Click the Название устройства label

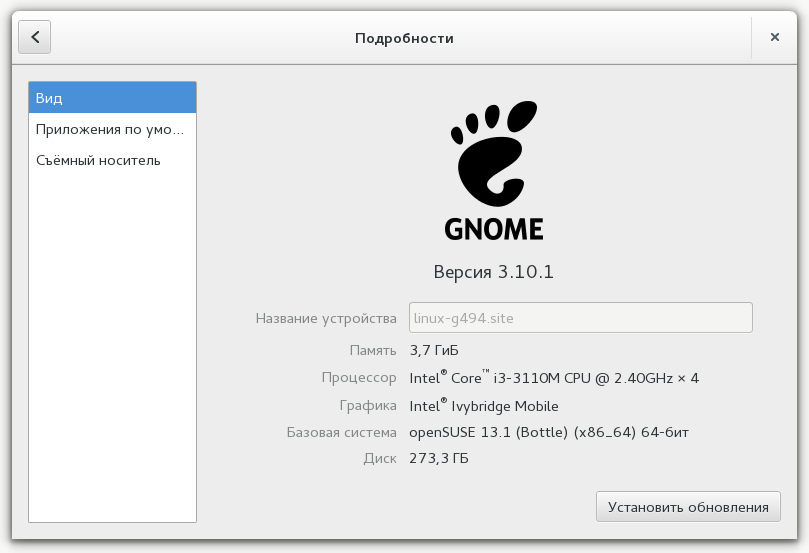(x=326, y=319)
